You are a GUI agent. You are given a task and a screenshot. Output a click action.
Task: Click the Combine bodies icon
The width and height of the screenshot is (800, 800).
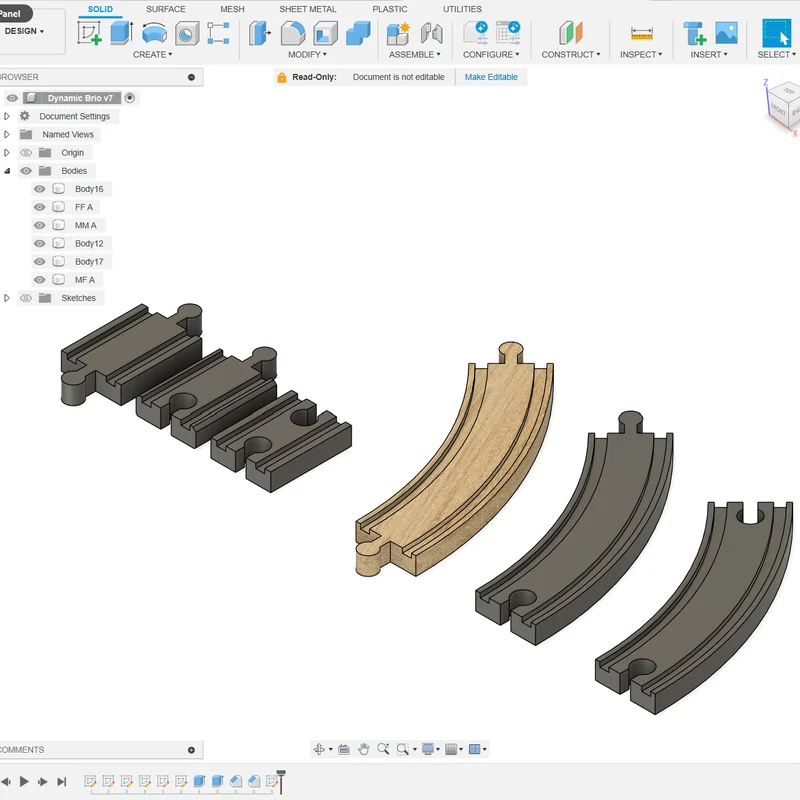point(358,33)
